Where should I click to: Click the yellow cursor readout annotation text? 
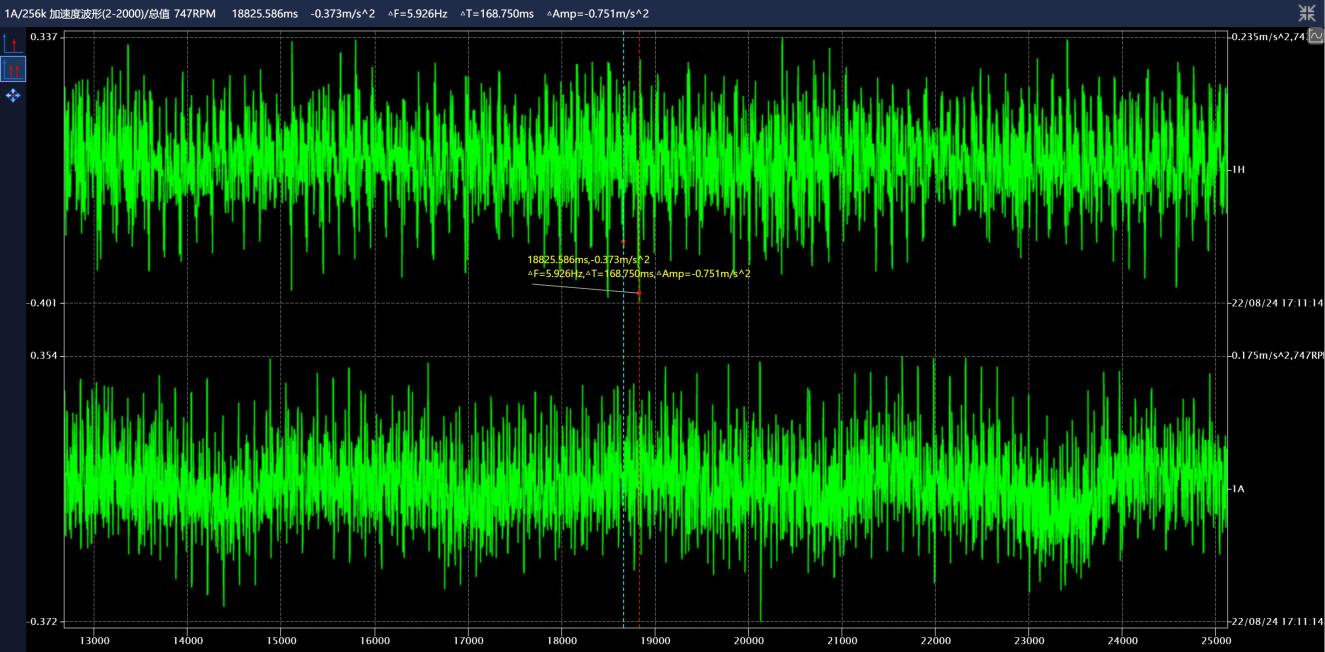(x=639, y=266)
